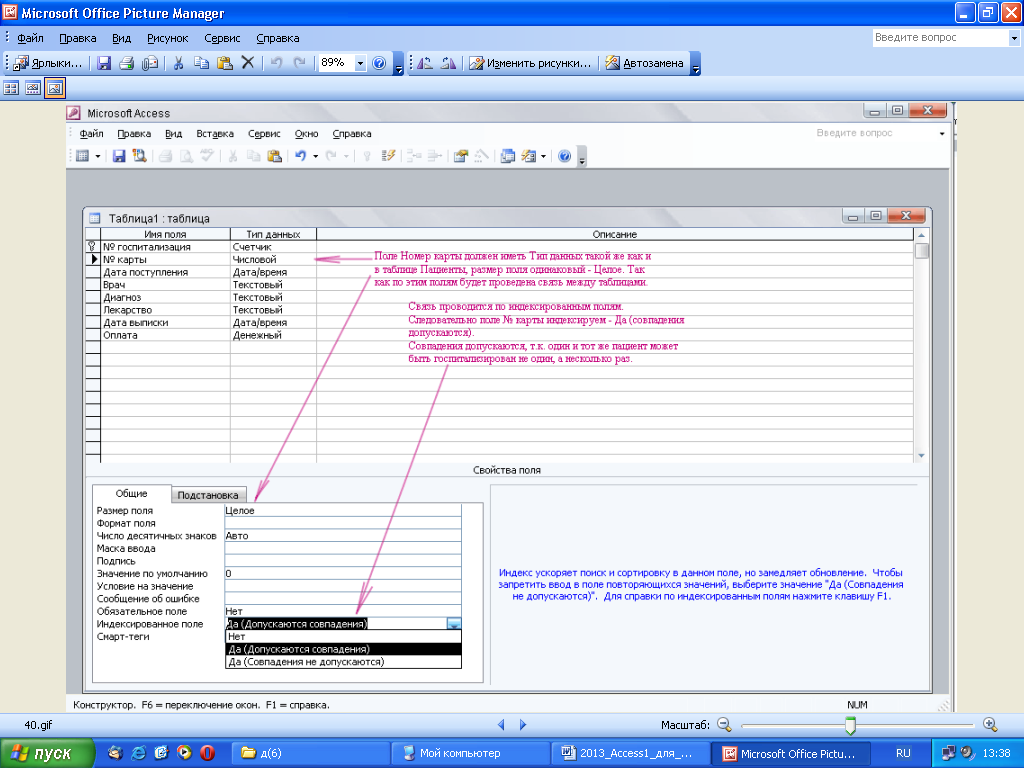Go to next picture arrow
1024x768 pixels.
click(x=522, y=724)
